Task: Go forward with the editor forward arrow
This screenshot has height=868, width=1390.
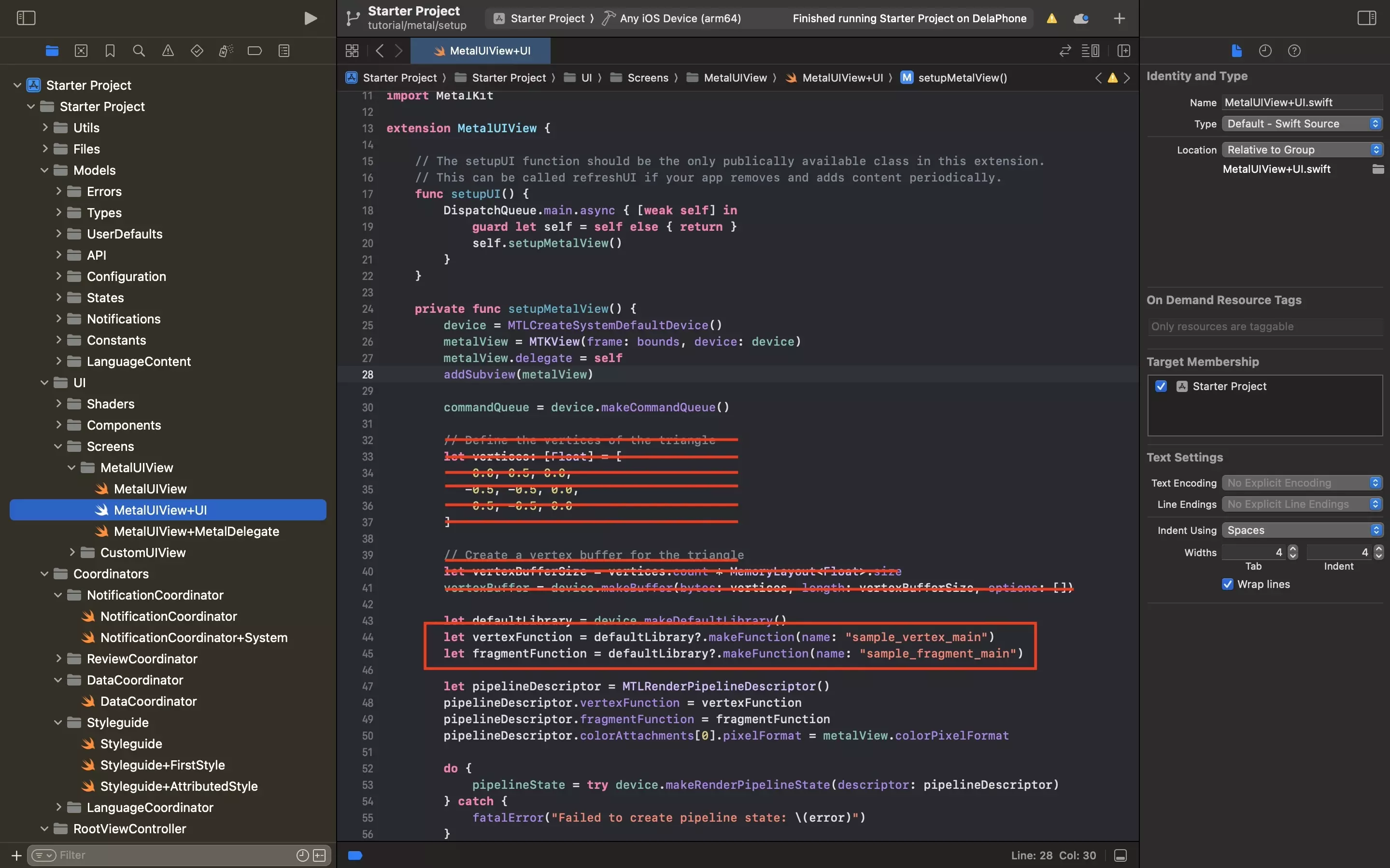Action: point(399,51)
